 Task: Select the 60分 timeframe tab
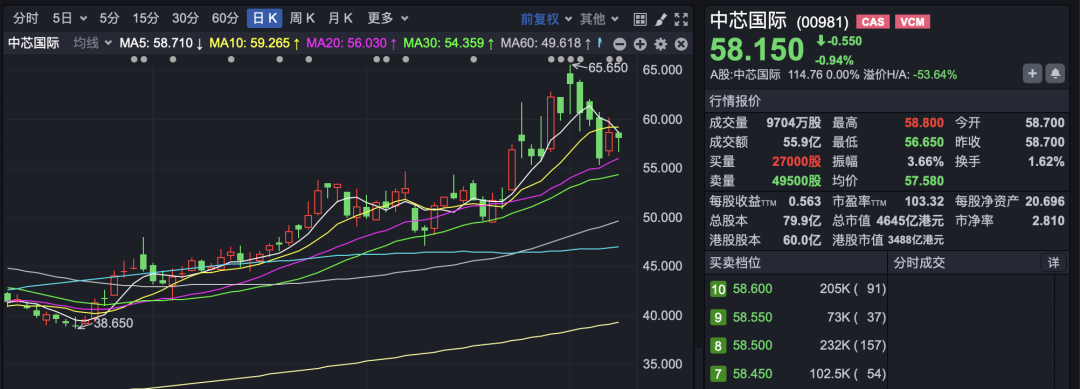click(225, 19)
